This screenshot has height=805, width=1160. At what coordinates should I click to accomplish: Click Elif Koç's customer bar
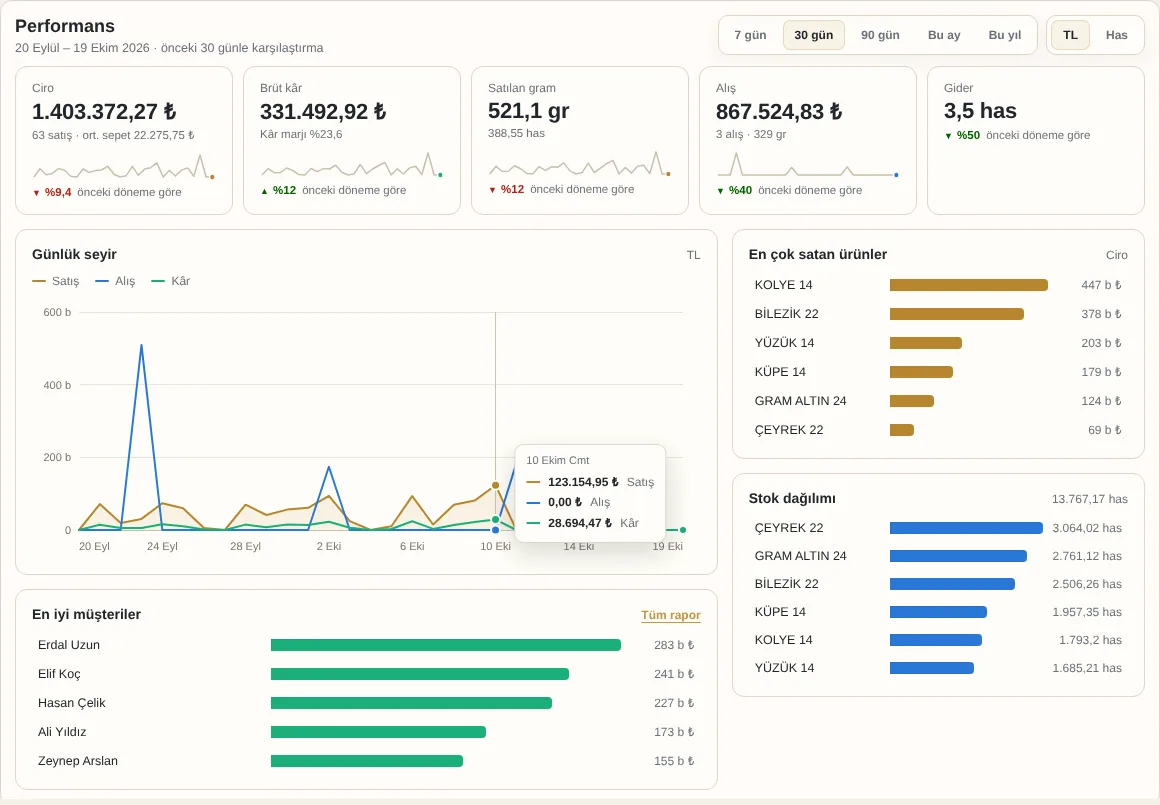click(x=419, y=674)
